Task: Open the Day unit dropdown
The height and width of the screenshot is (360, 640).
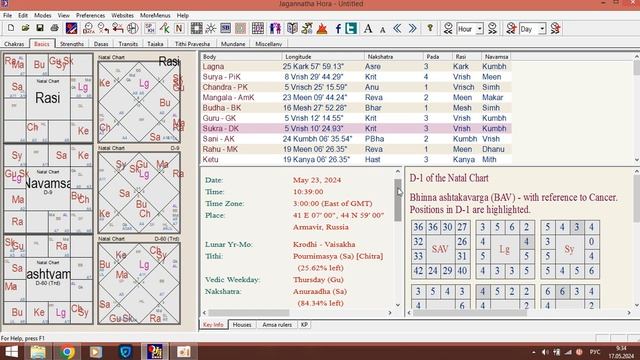Action: (542, 29)
